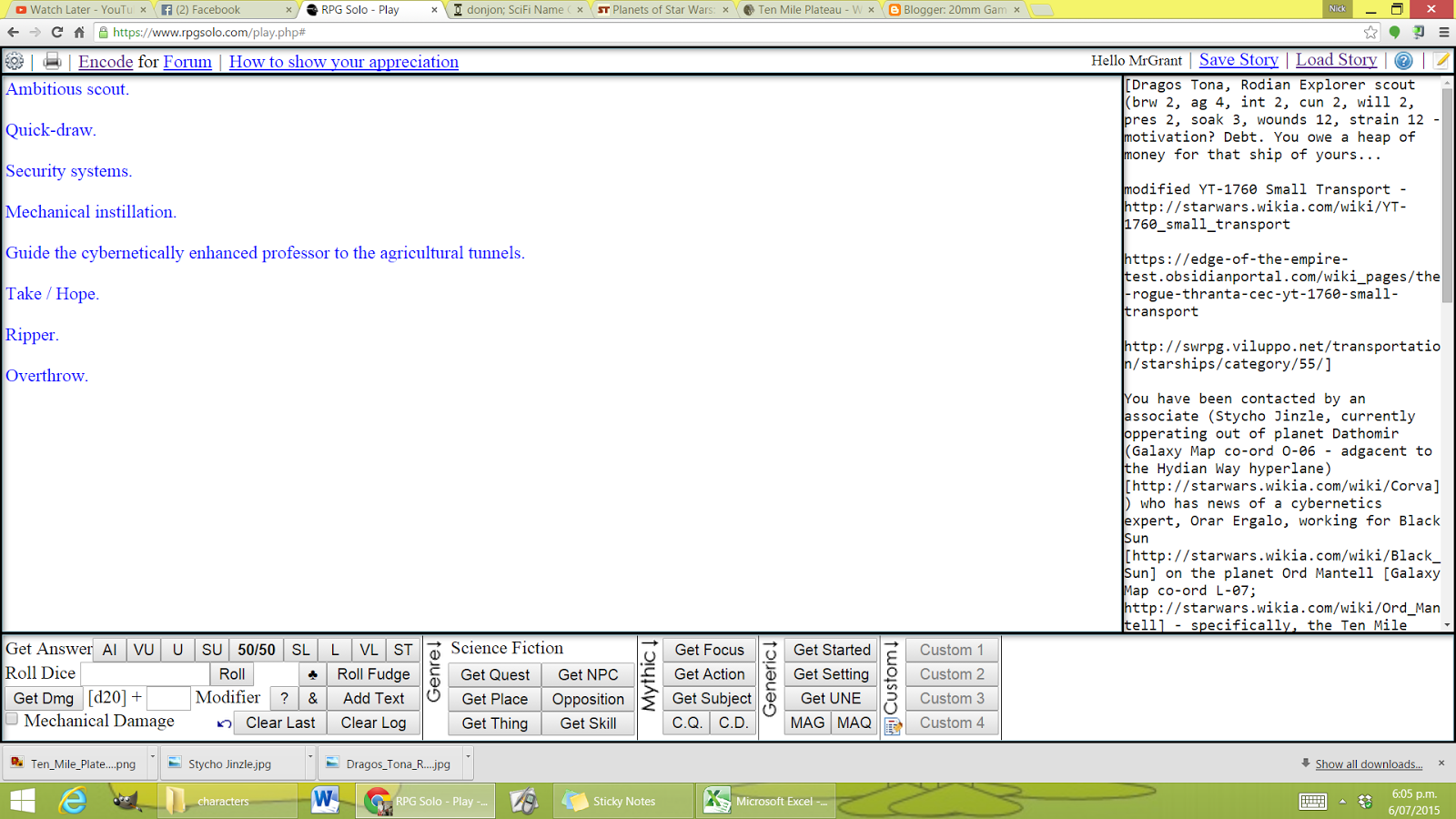Image resolution: width=1456 pixels, height=819 pixels.
Task: Open How to show your appreciation link
Action: (344, 62)
